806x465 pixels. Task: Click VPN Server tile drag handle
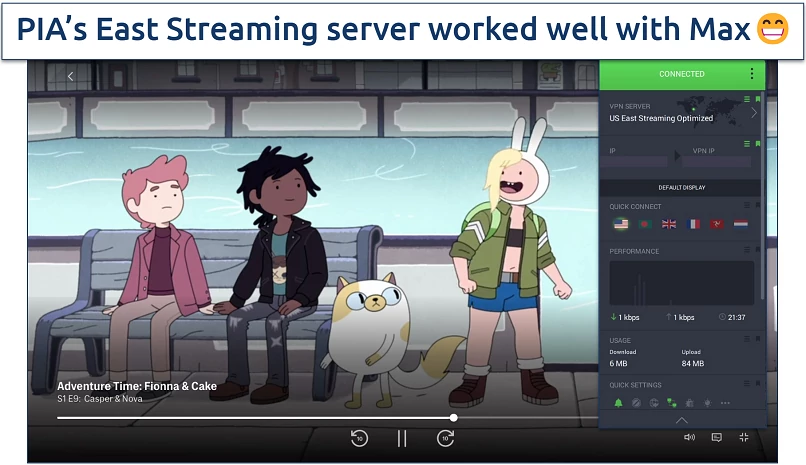[747, 99]
